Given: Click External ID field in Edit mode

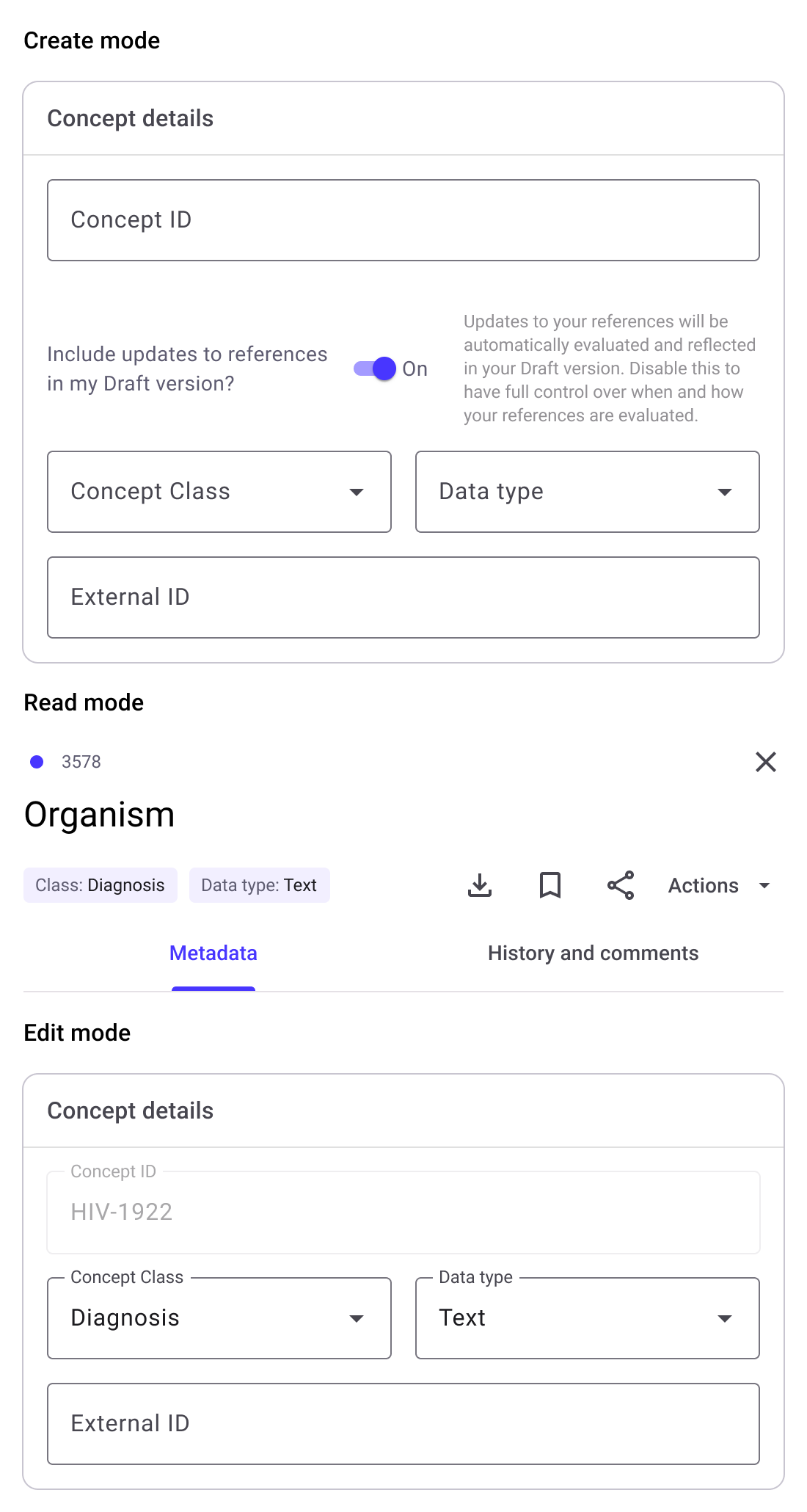Looking at the screenshot, I should click(403, 1424).
